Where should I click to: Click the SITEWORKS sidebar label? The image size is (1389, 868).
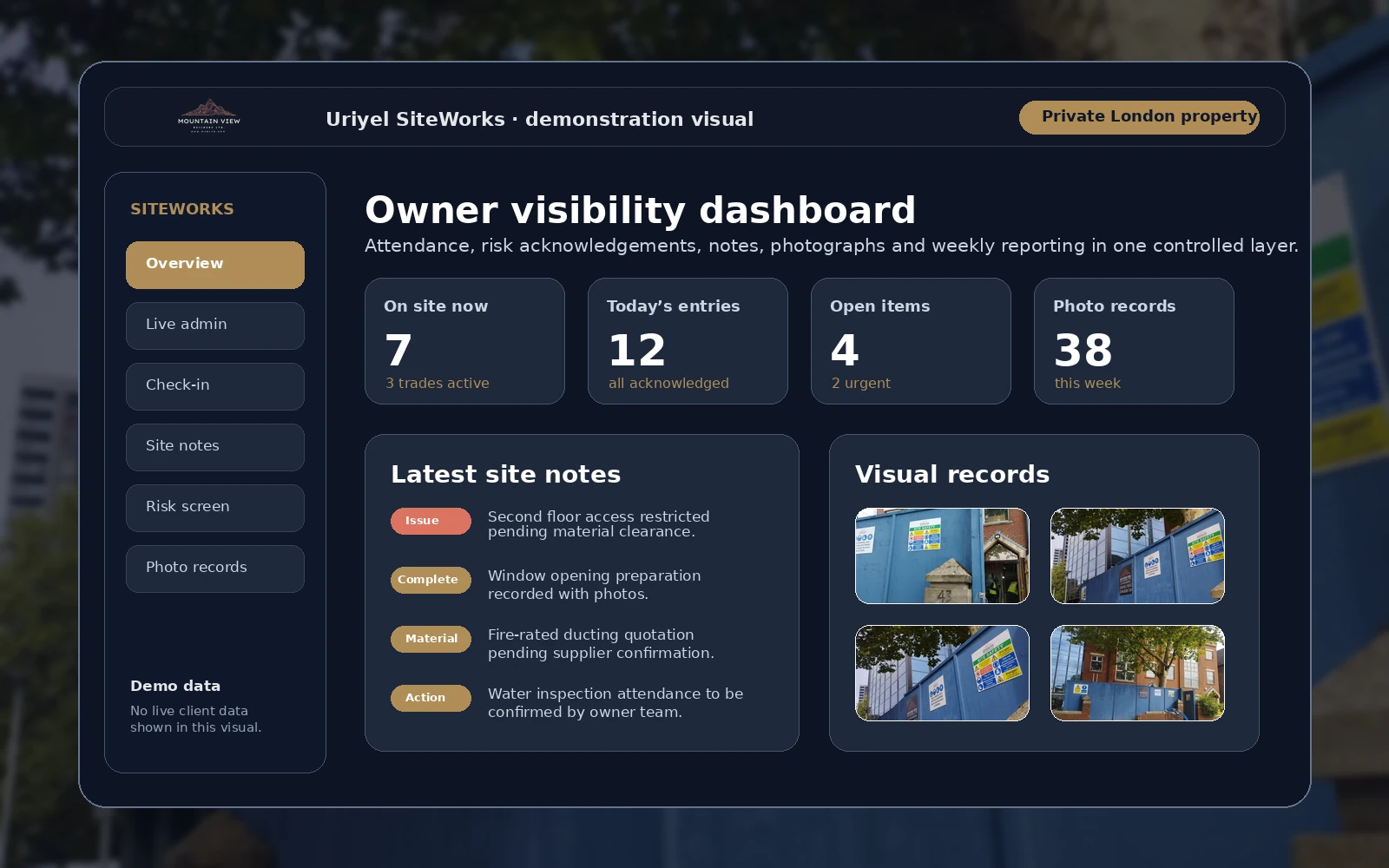coord(182,209)
